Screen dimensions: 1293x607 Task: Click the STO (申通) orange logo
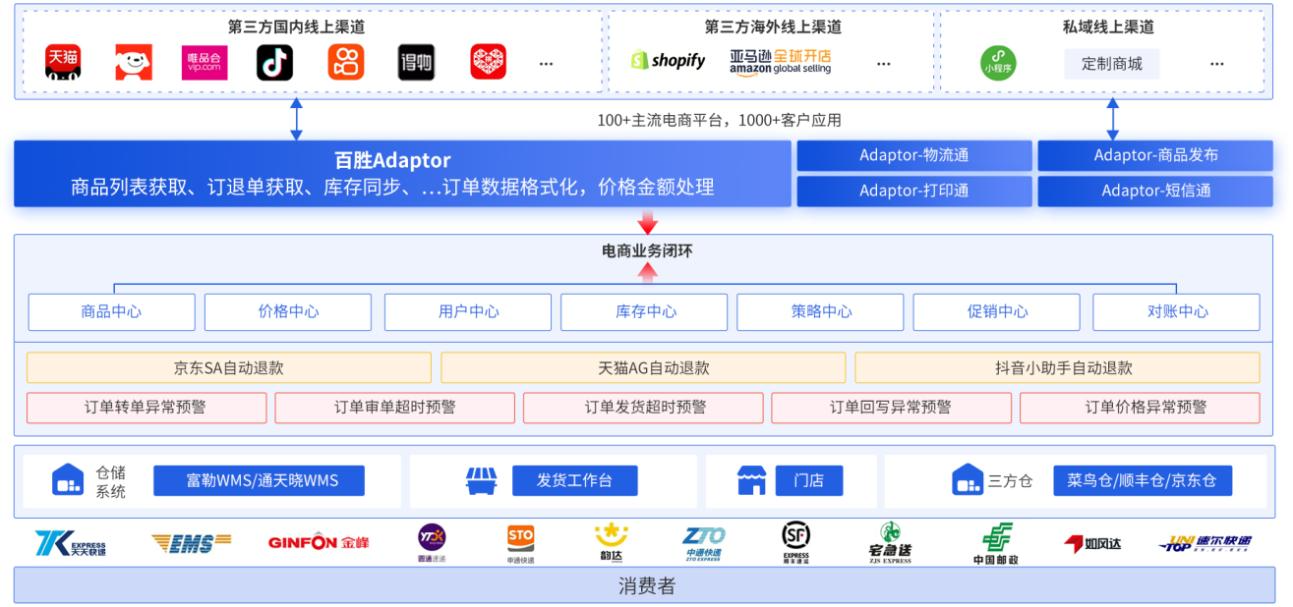520,544
